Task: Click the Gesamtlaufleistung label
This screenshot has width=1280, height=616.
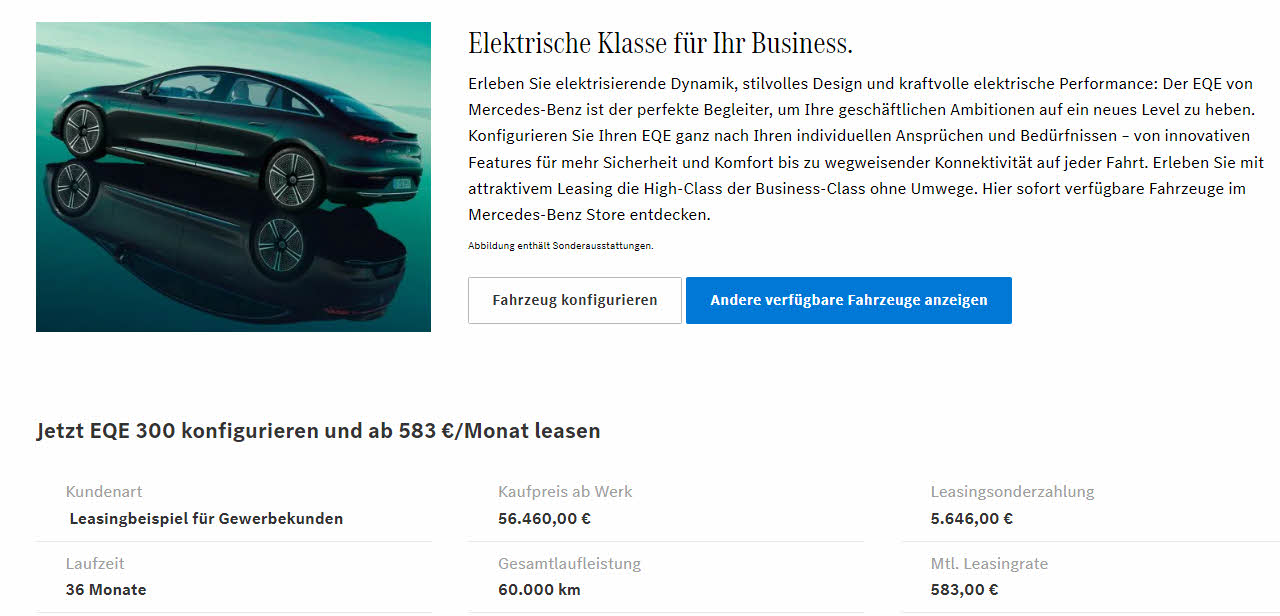Action: point(569,564)
